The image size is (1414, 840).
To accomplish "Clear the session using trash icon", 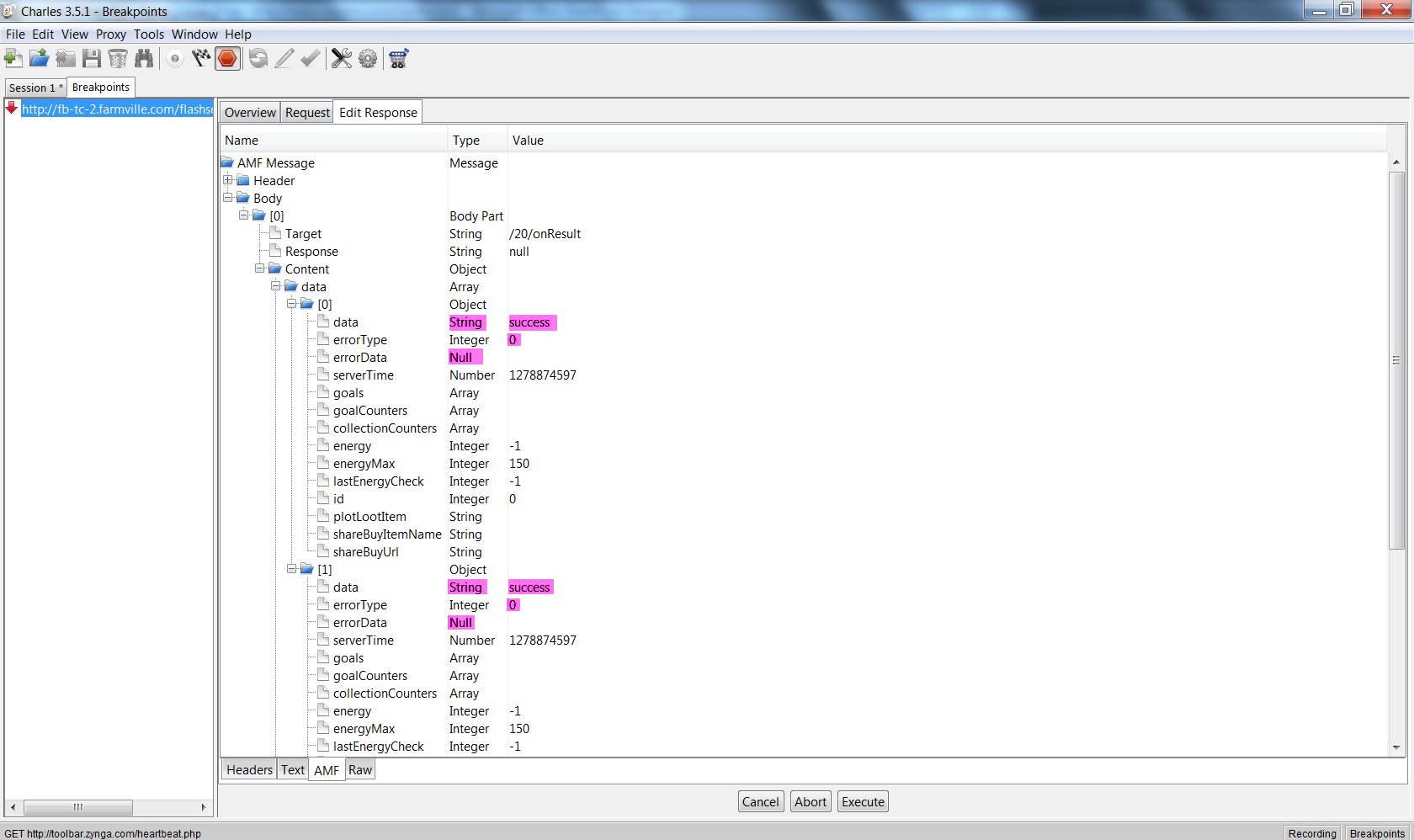I will point(118,58).
